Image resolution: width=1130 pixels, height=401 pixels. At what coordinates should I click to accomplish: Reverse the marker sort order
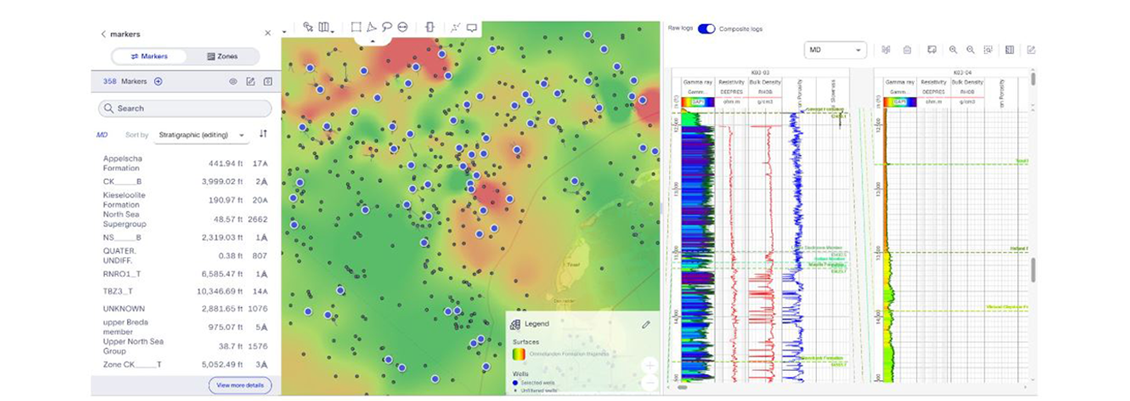264,134
